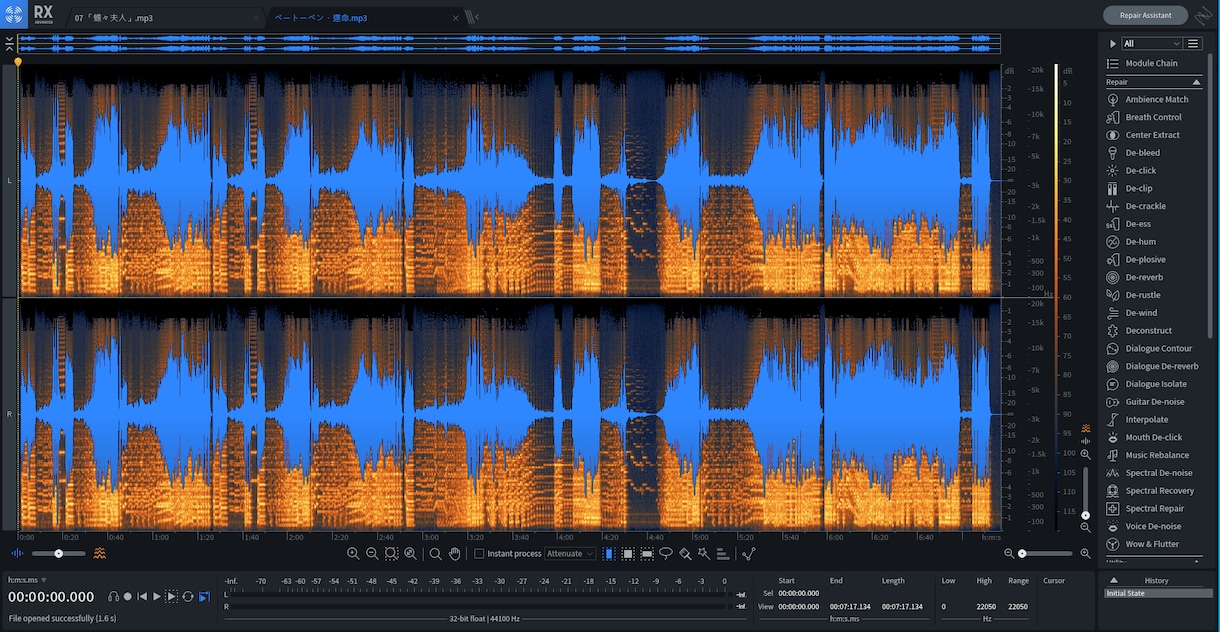Toggle the Frequency selection tool

647,554
